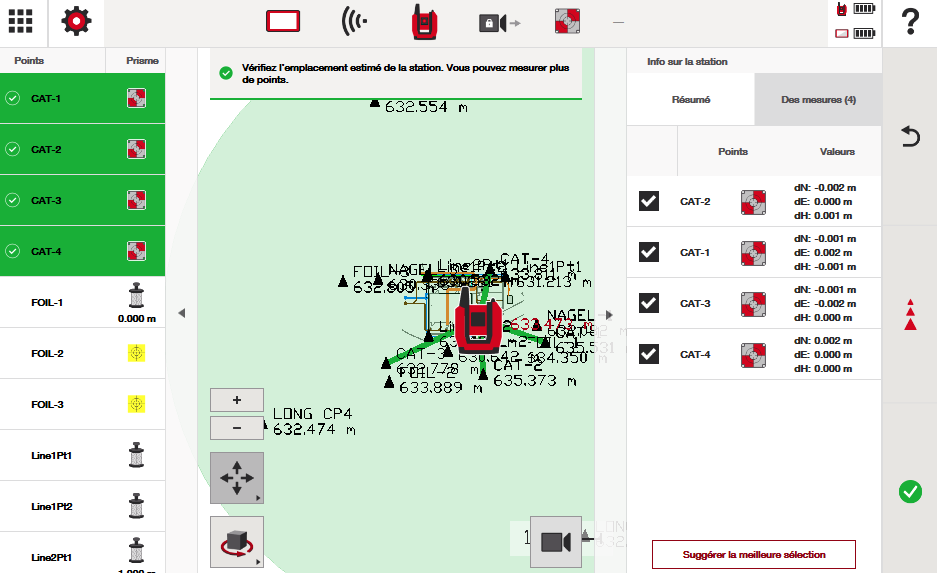937x573 pixels.
Task: Select FOIL-2 point in the list
Action: coord(82,353)
